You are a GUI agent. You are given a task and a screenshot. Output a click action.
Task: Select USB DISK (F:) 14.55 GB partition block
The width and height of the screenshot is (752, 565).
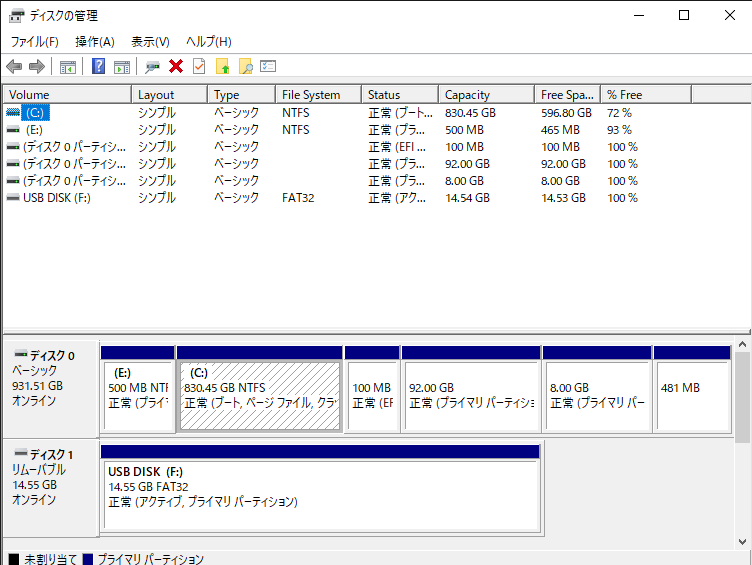(x=321, y=489)
